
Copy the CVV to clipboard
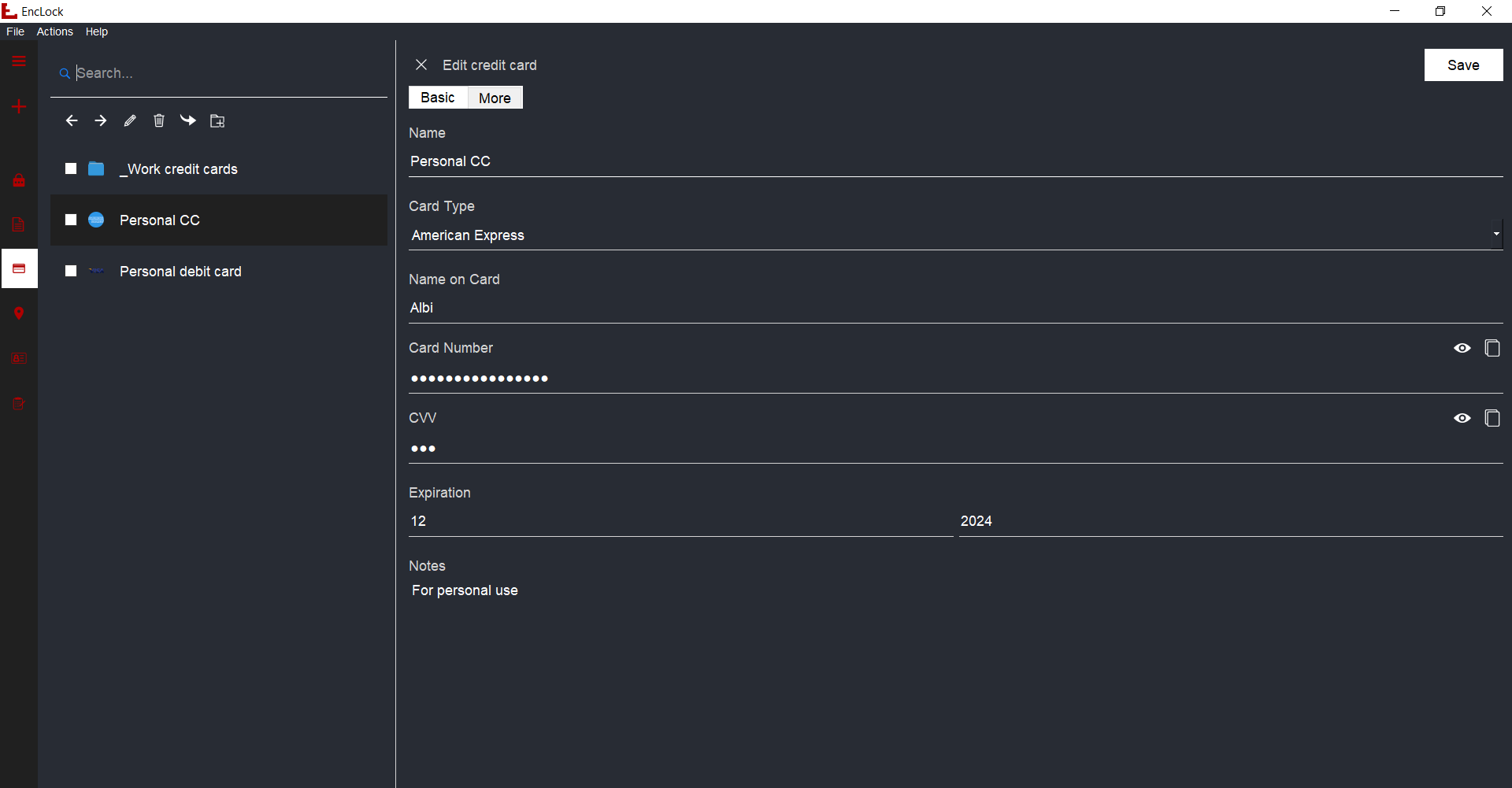coord(1492,418)
